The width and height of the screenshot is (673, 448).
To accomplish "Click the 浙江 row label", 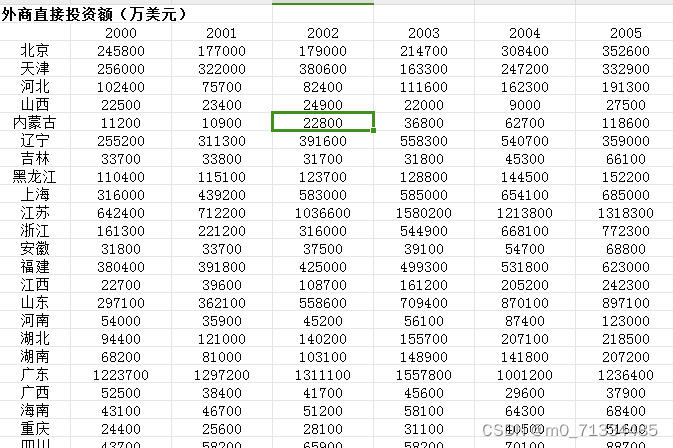I will [35, 231].
